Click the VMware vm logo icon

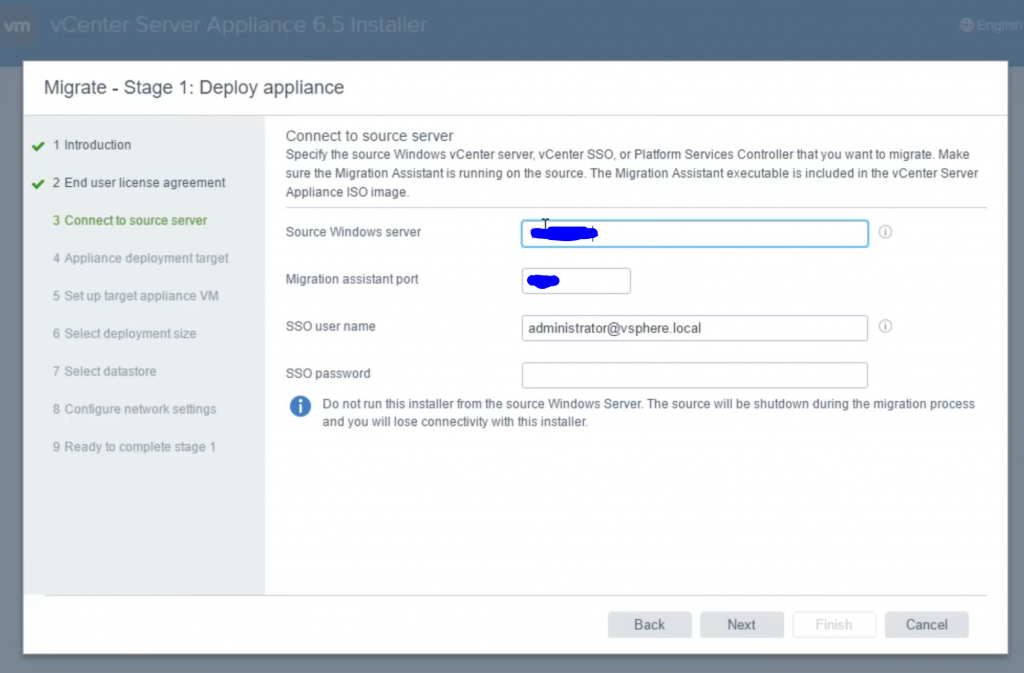[17, 25]
